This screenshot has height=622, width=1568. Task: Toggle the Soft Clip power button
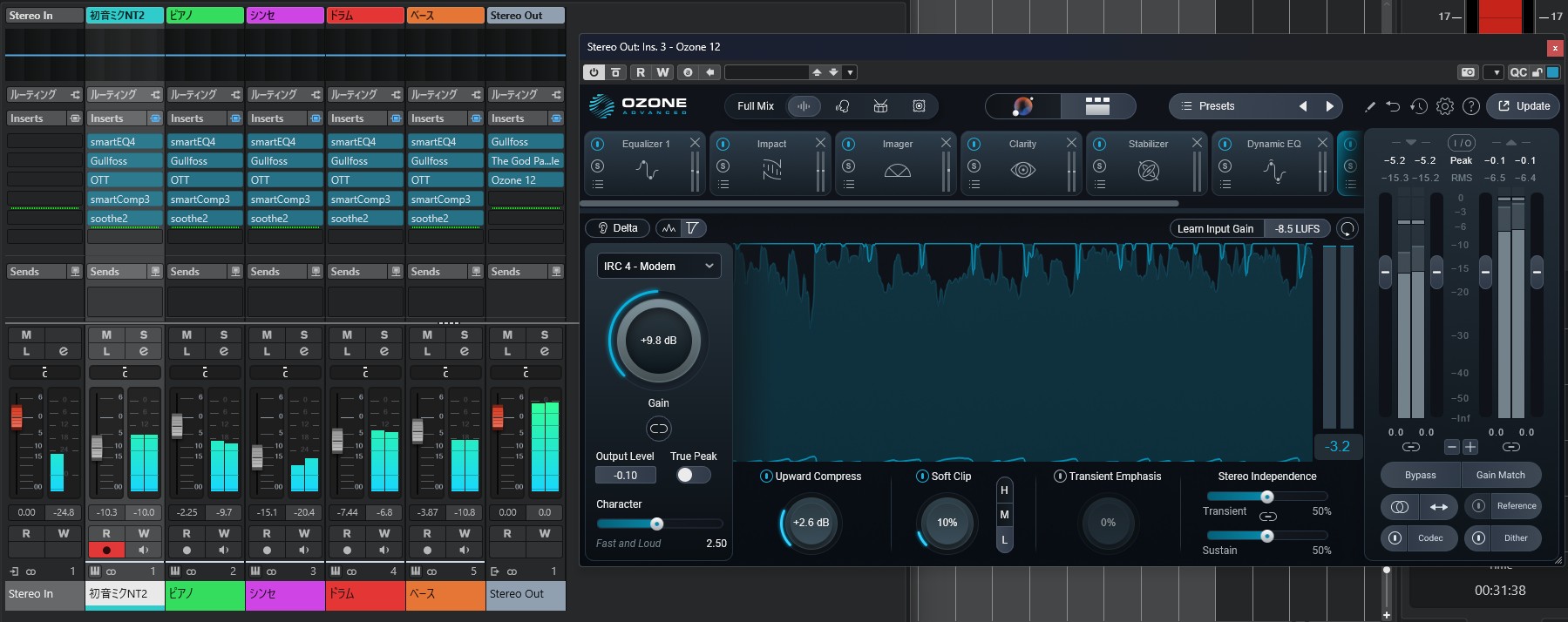922,477
